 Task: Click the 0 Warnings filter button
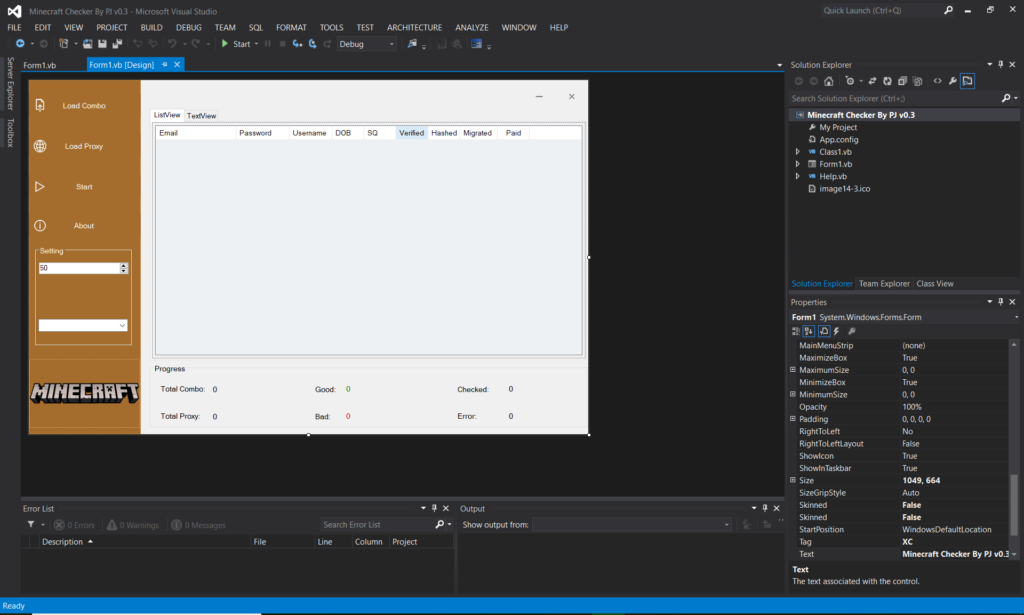[133, 525]
